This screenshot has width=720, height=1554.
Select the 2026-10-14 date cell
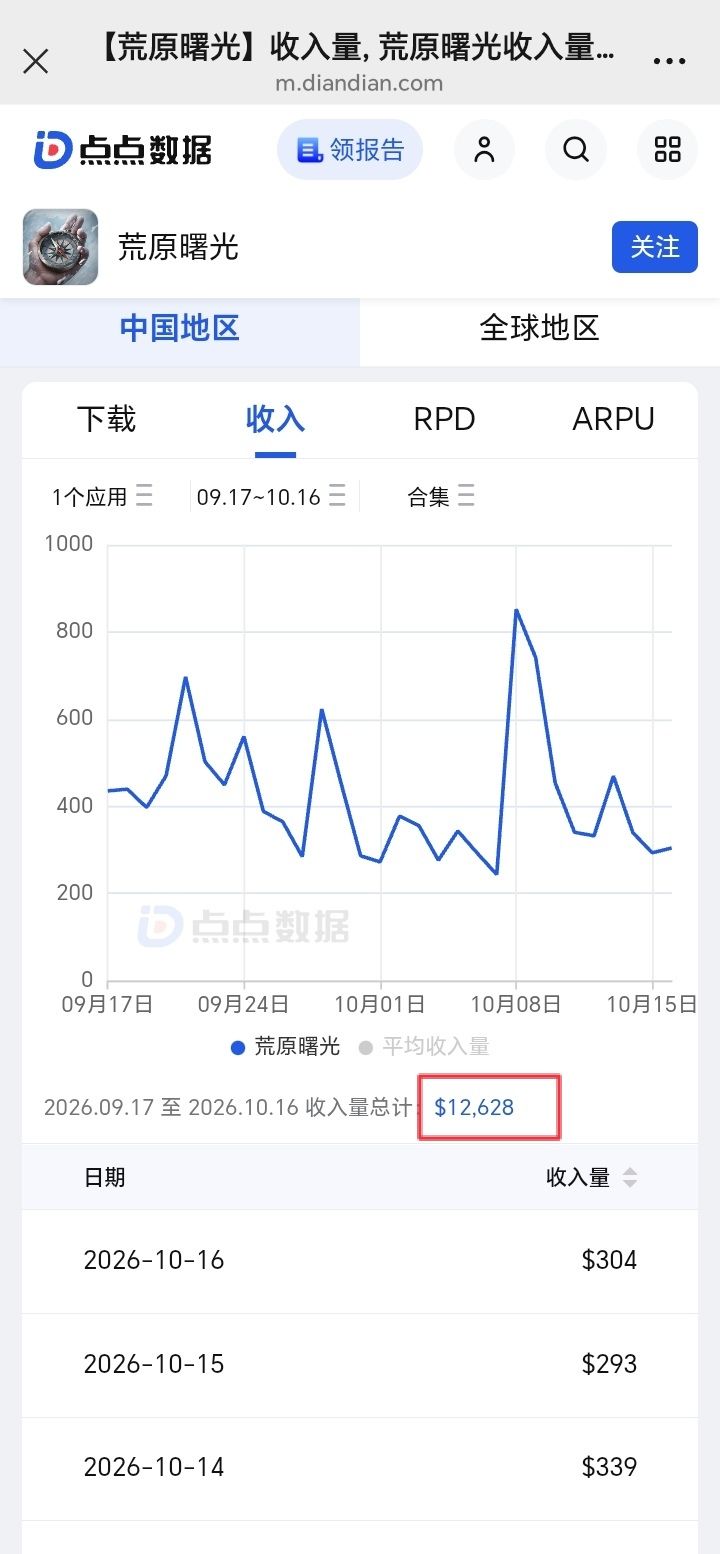tap(154, 1467)
